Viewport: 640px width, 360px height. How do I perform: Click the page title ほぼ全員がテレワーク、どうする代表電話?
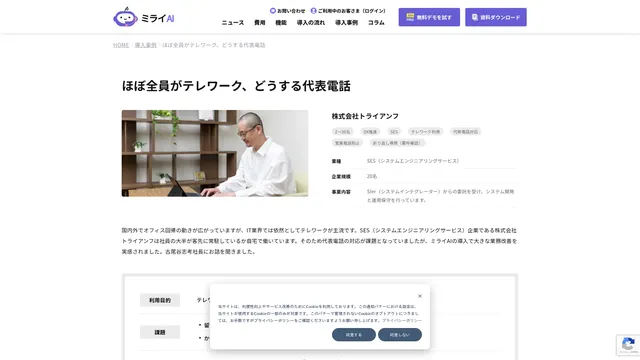click(236, 86)
